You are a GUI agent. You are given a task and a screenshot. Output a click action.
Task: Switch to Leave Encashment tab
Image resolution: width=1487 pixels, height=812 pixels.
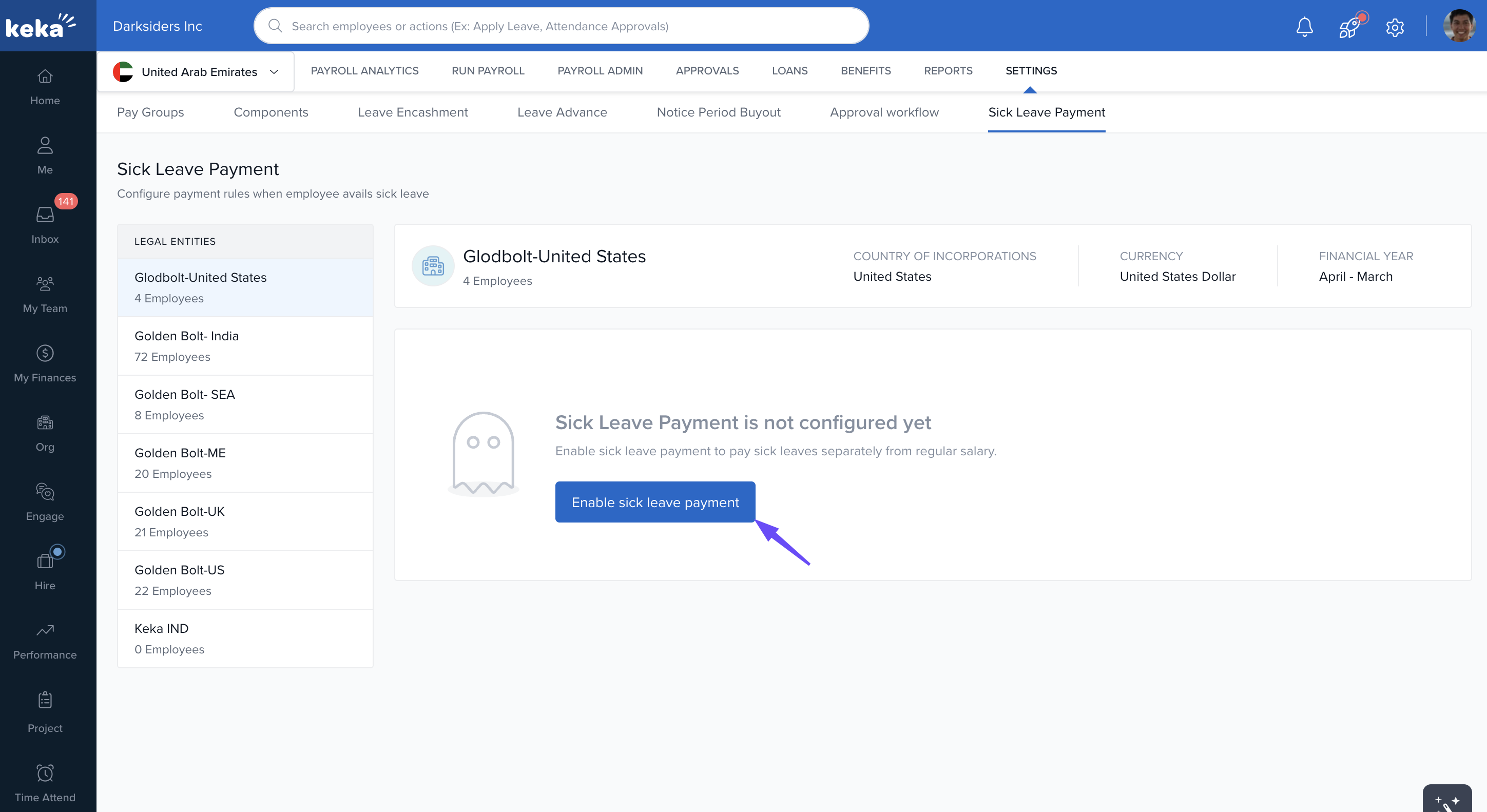(412, 112)
